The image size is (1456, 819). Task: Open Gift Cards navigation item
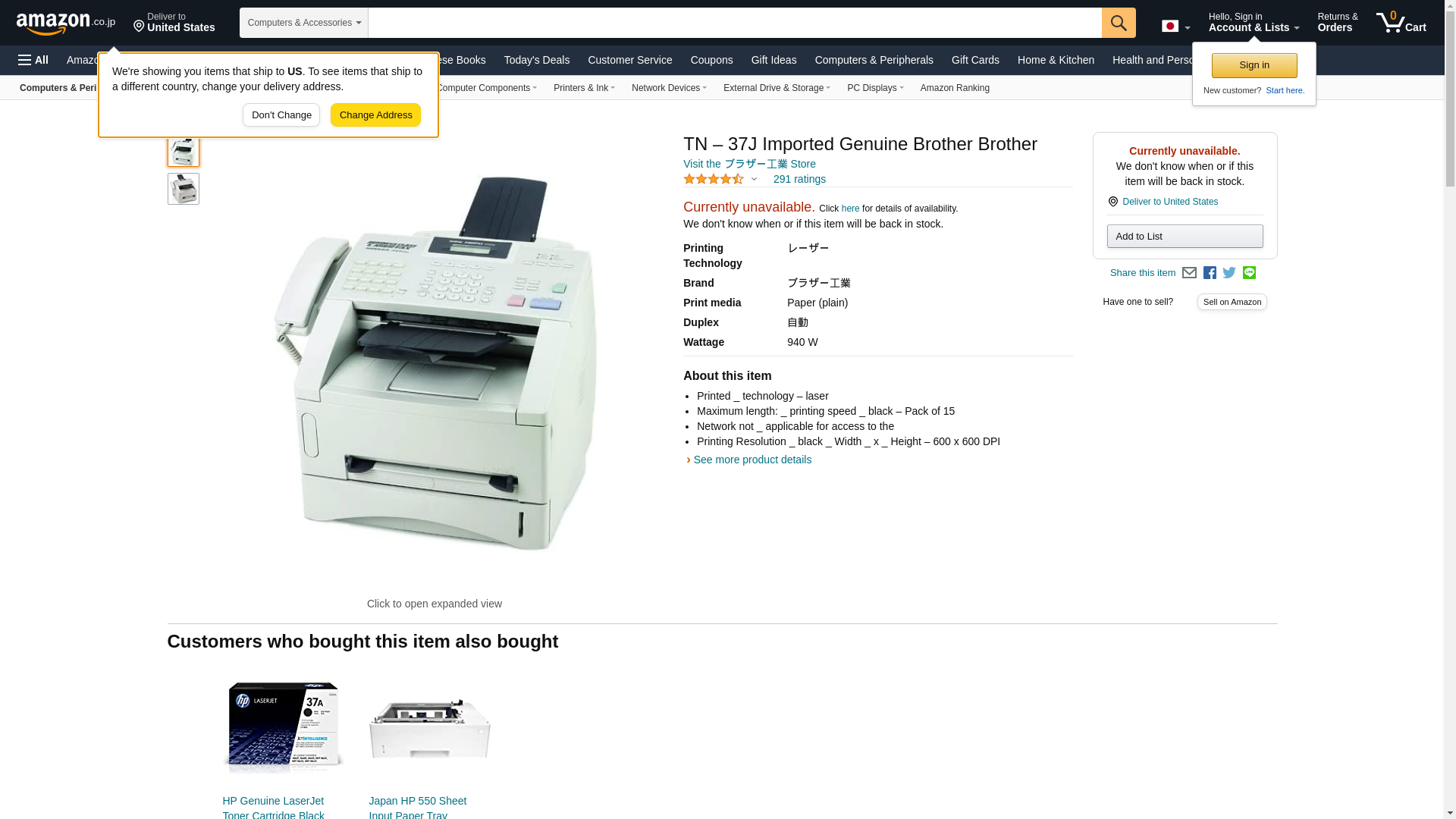975,60
